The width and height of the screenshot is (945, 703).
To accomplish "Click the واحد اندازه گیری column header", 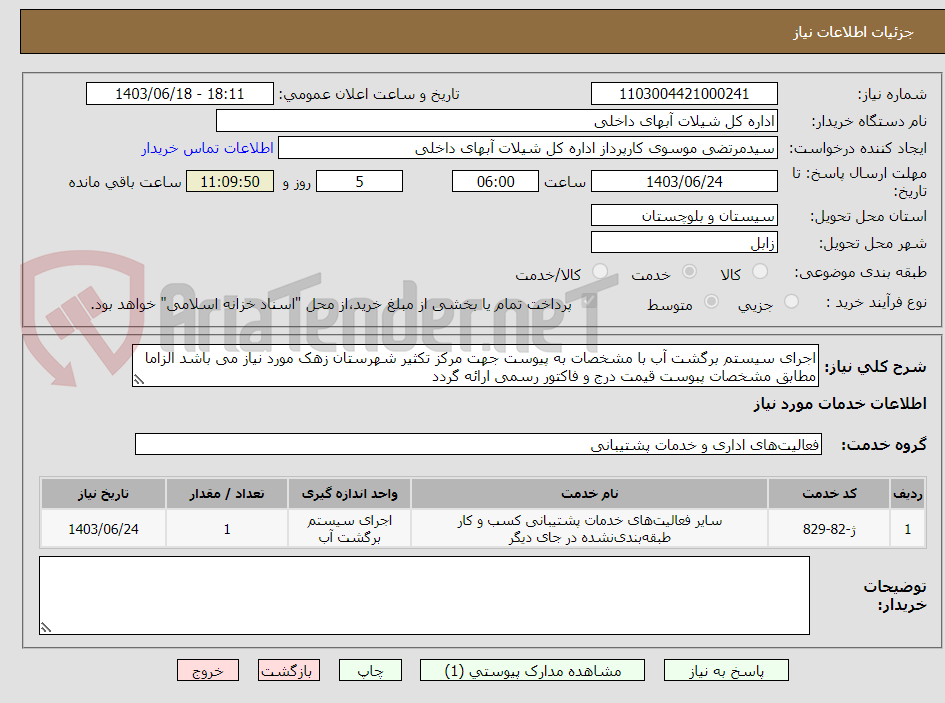I will tap(350, 494).
